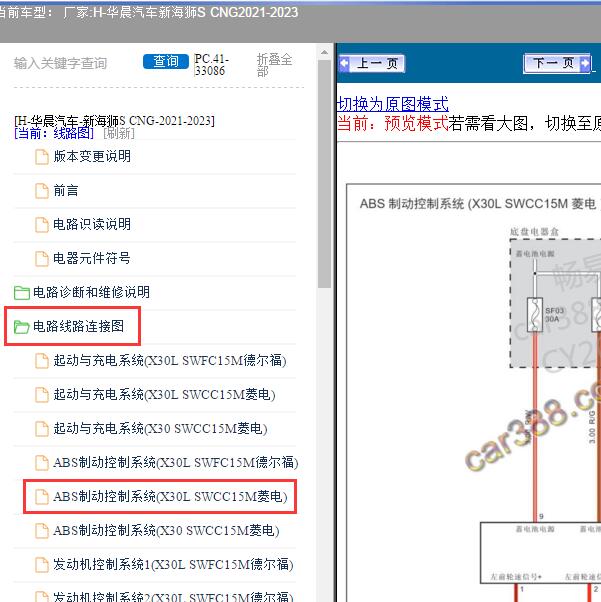The width and height of the screenshot is (601, 602).
Task: Open 起动与充电系统(X30 SWCC15M菱电)
Action: 161,428
